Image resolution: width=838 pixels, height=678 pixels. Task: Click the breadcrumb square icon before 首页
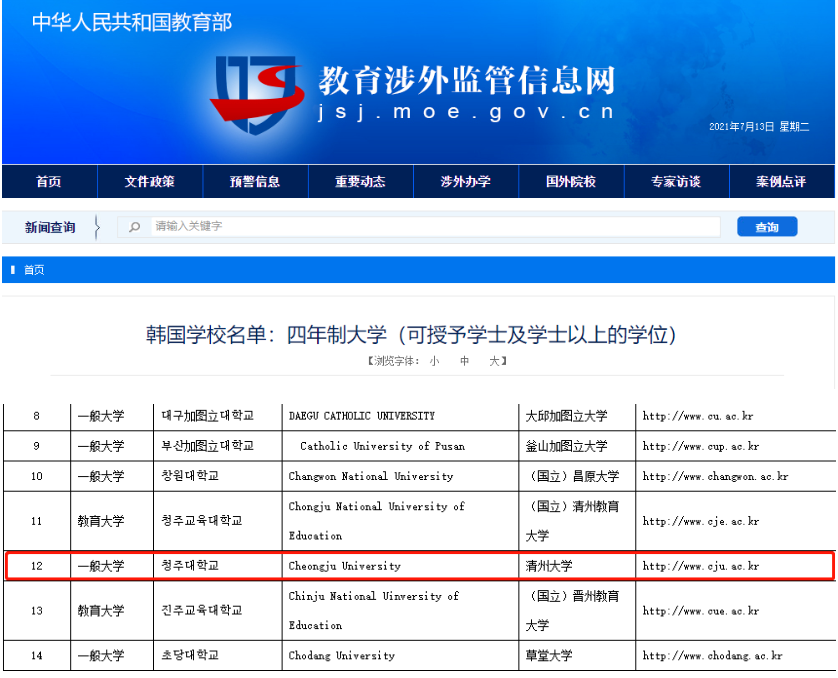14,270
